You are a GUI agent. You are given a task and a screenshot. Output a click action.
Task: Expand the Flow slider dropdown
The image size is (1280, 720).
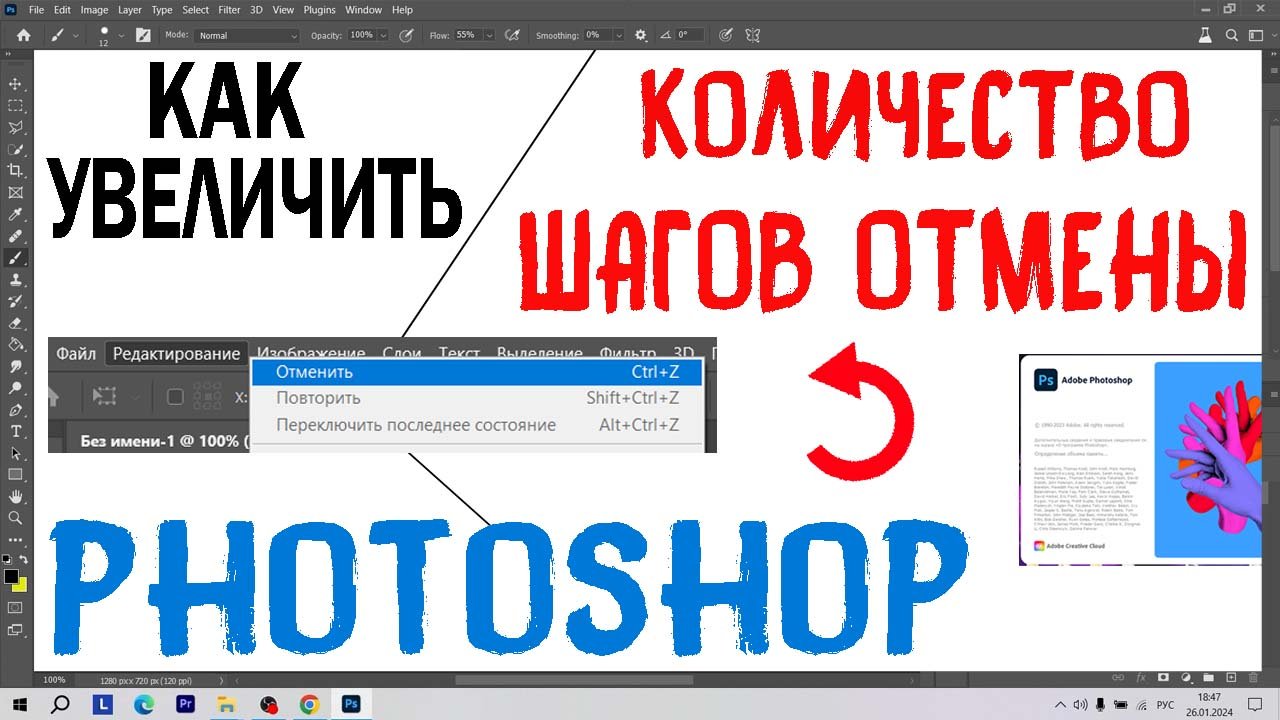pyautogui.click(x=489, y=35)
